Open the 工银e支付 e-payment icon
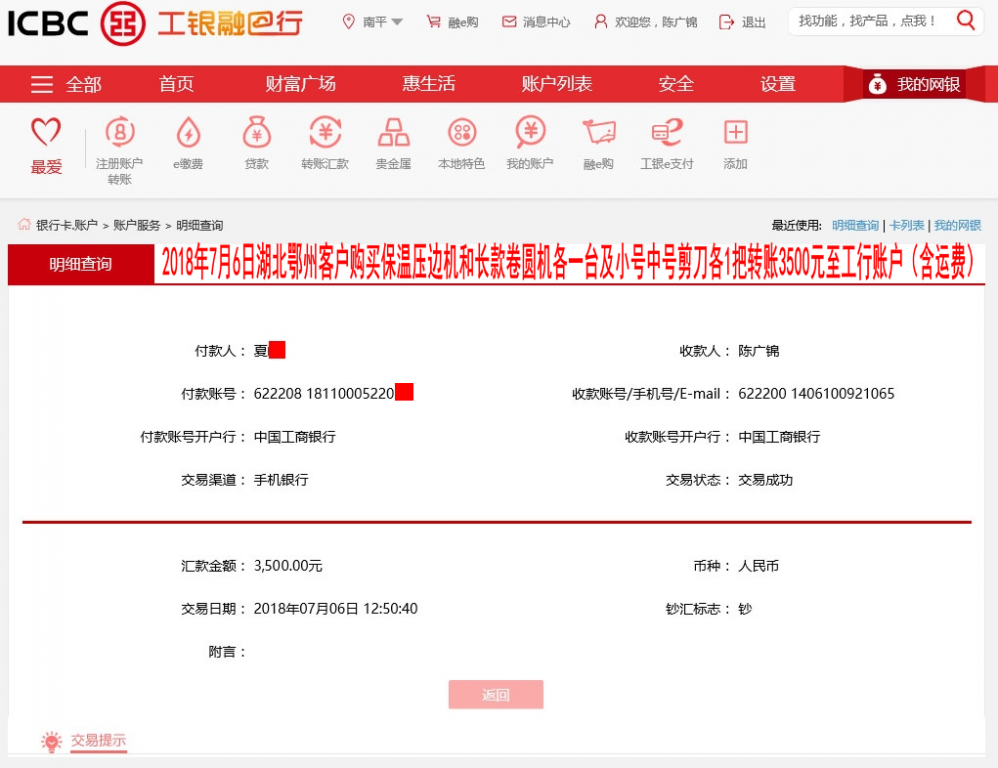The height and width of the screenshot is (768, 998). click(667, 142)
